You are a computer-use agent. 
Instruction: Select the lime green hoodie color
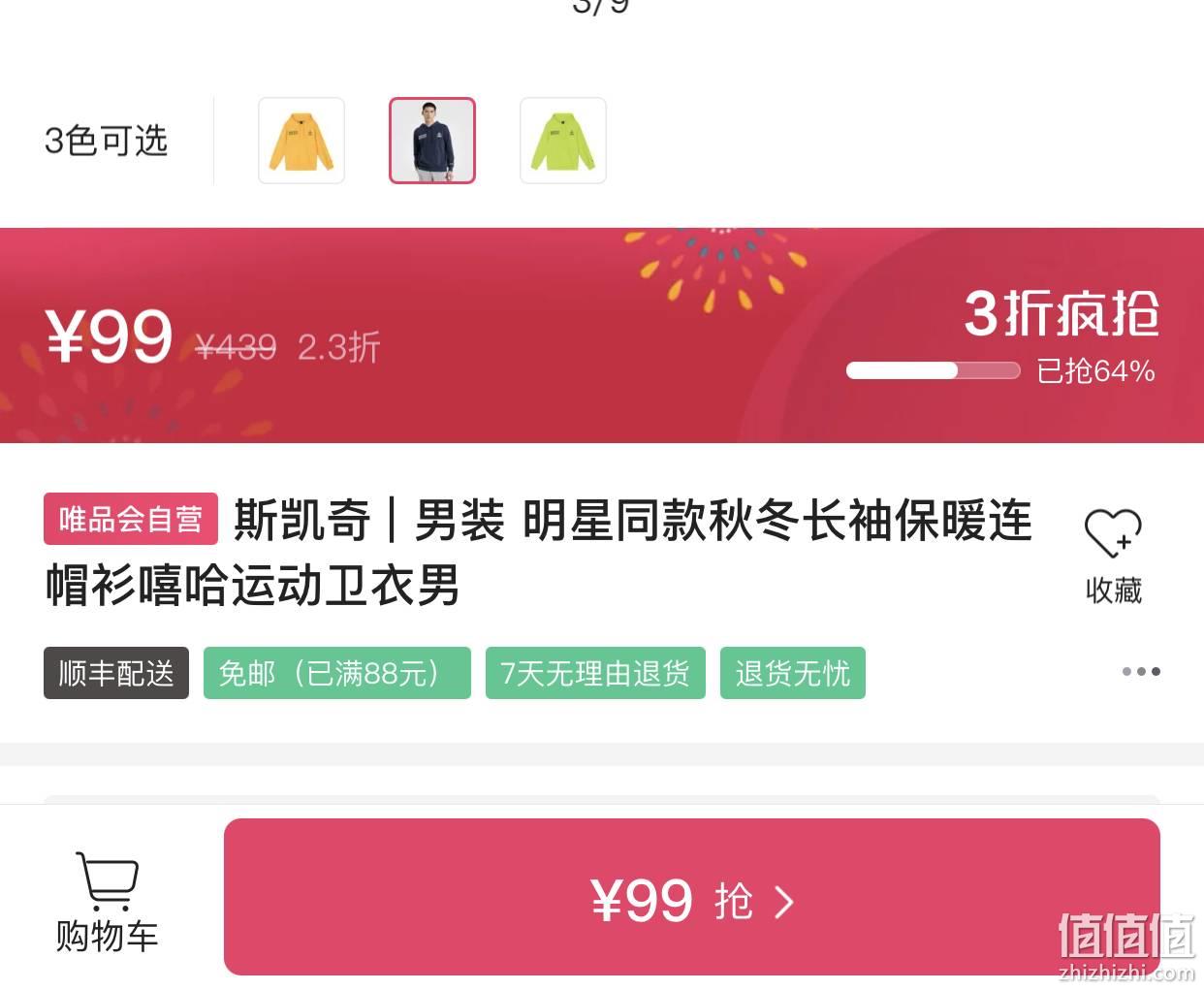click(x=563, y=141)
